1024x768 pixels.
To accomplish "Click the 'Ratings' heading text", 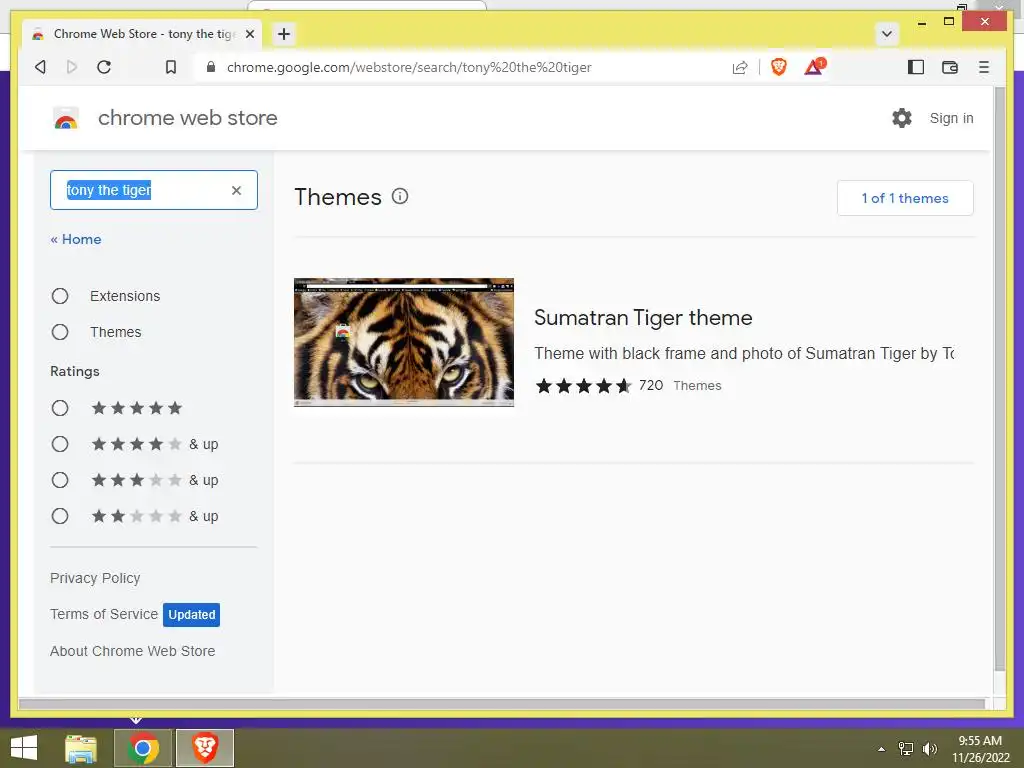I will click(75, 371).
